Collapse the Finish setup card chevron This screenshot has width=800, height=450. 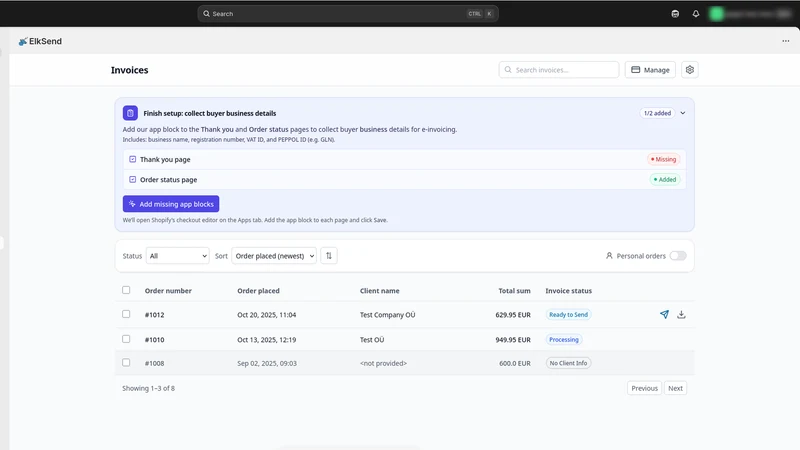coord(683,113)
